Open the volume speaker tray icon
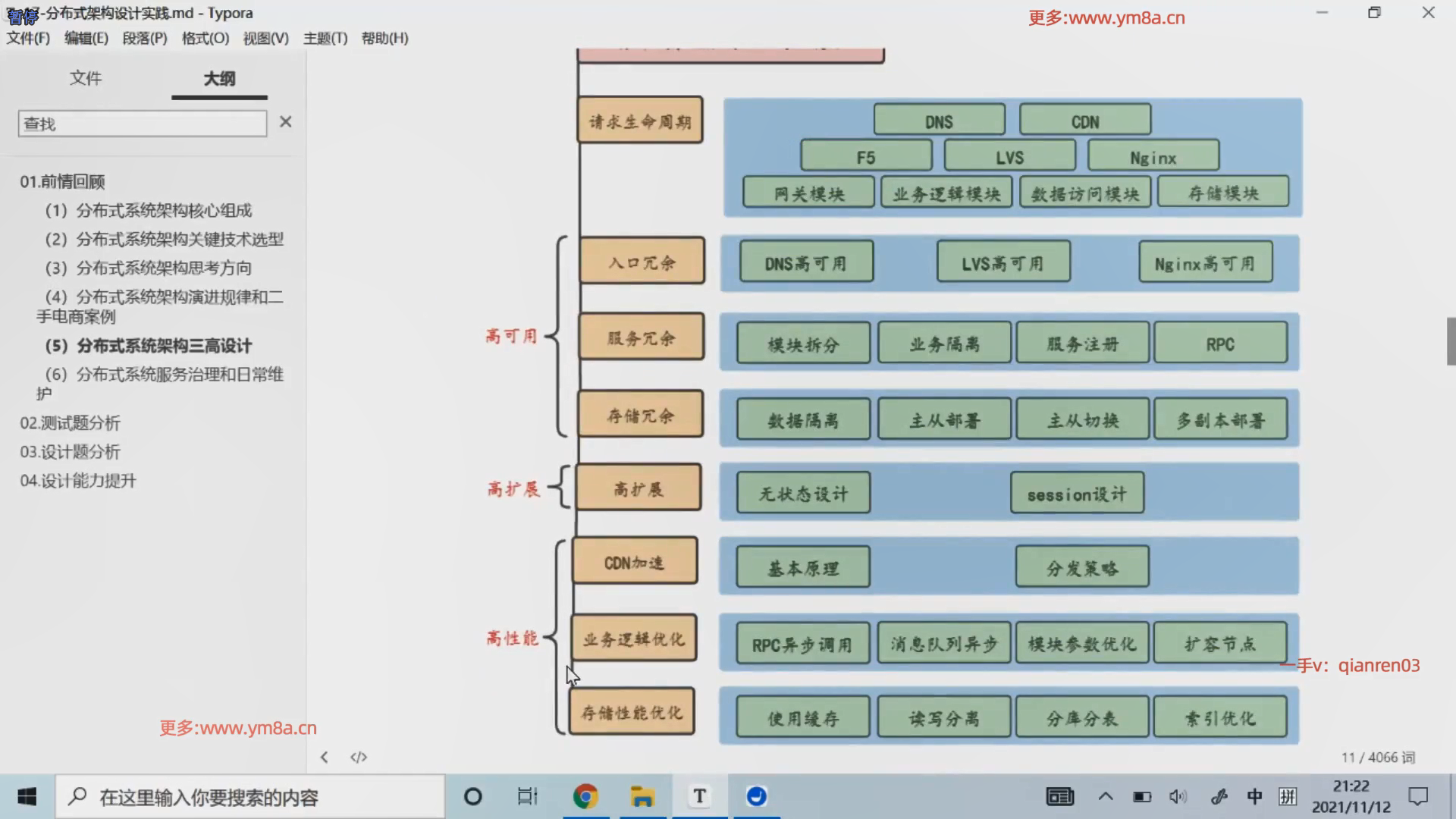1456x819 pixels. (1177, 796)
